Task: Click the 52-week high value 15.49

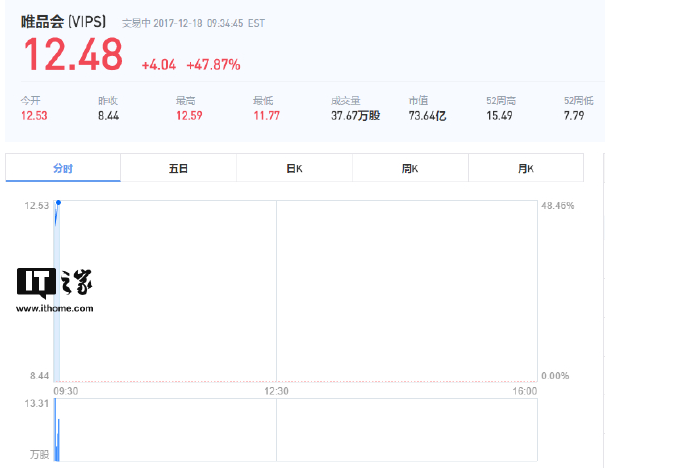Action: coord(499,115)
